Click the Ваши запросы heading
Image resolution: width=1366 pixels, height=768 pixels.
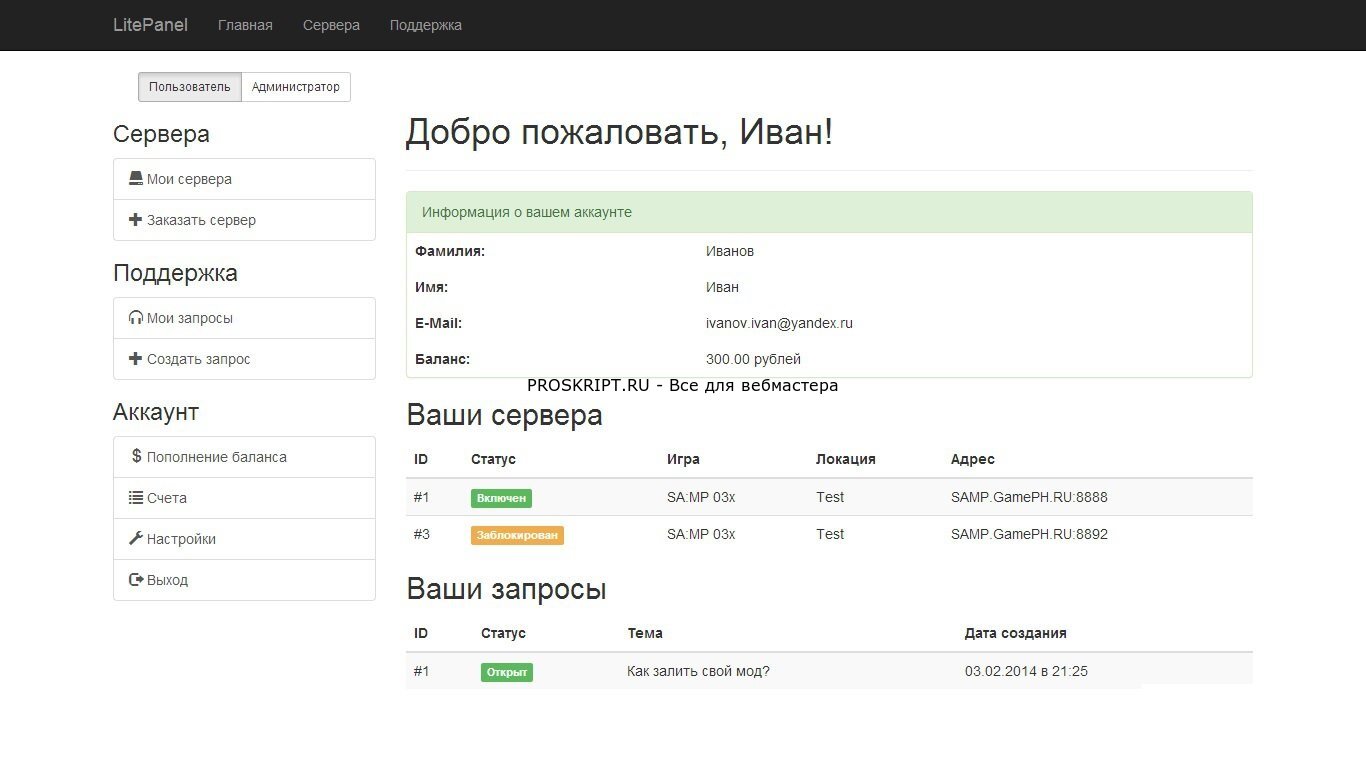tap(506, 589)
